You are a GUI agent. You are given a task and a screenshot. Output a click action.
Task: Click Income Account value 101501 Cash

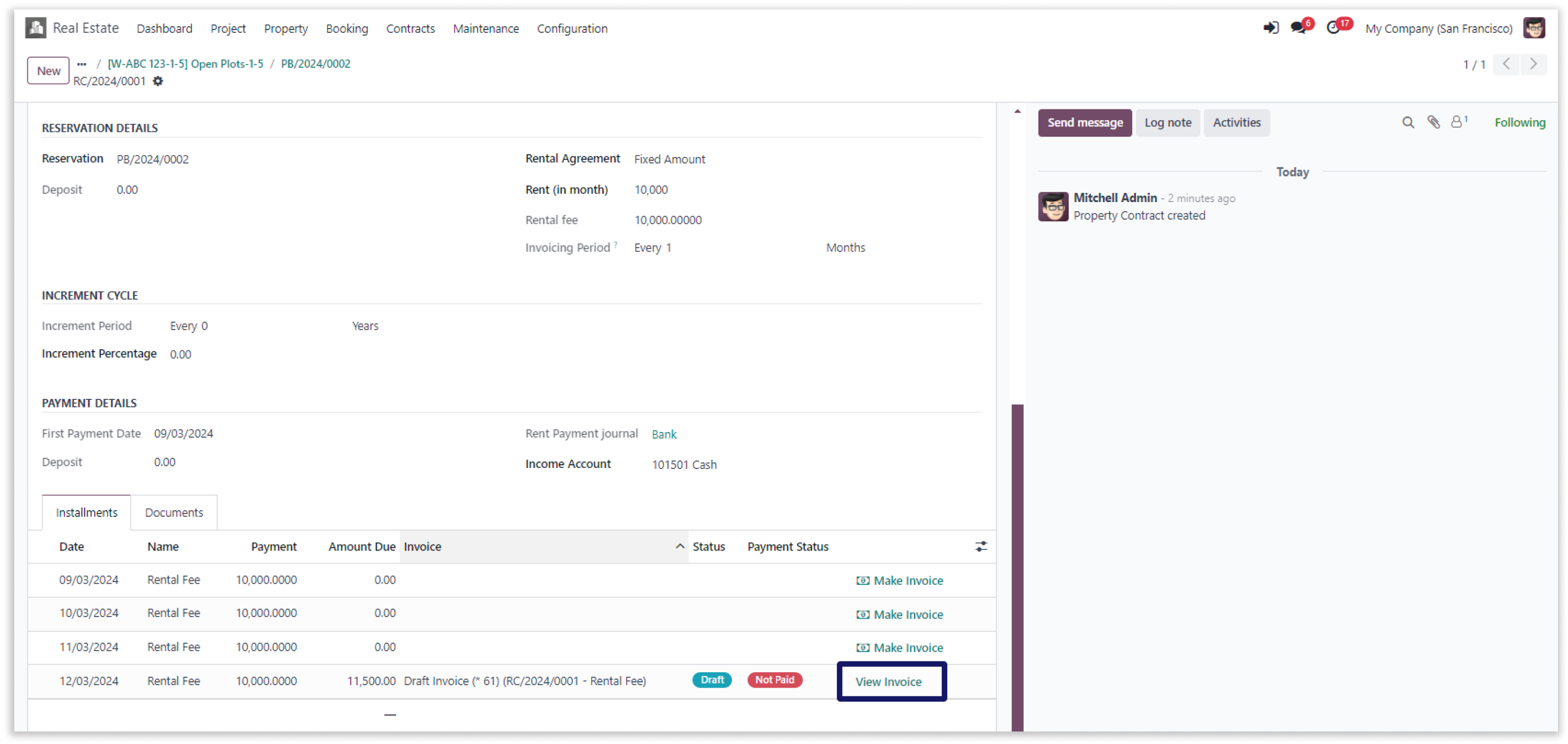[684, 465]
